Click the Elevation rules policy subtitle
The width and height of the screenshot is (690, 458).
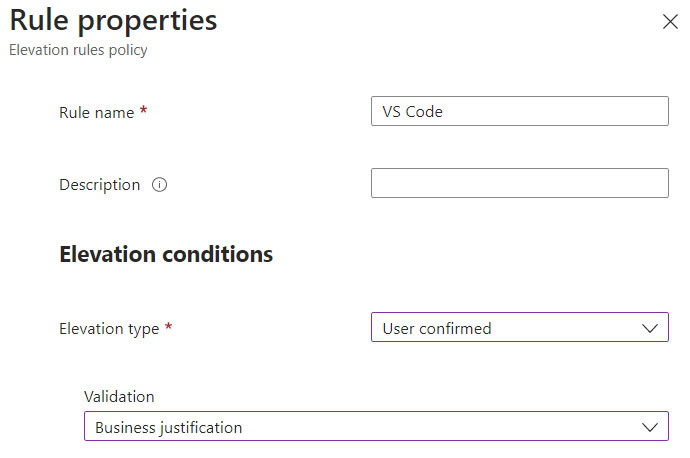coord(78,50)
